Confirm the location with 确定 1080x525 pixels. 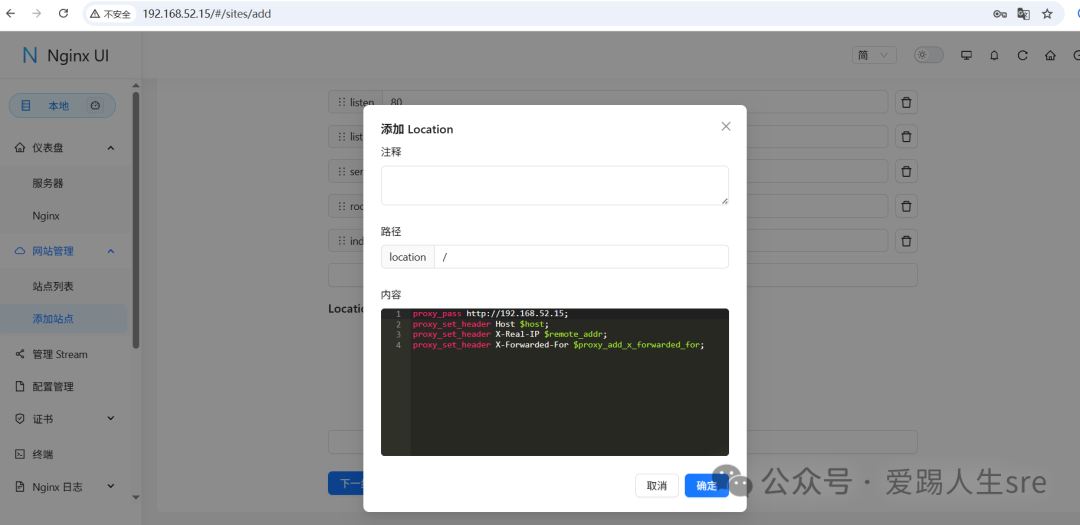[x=707, y=486]
